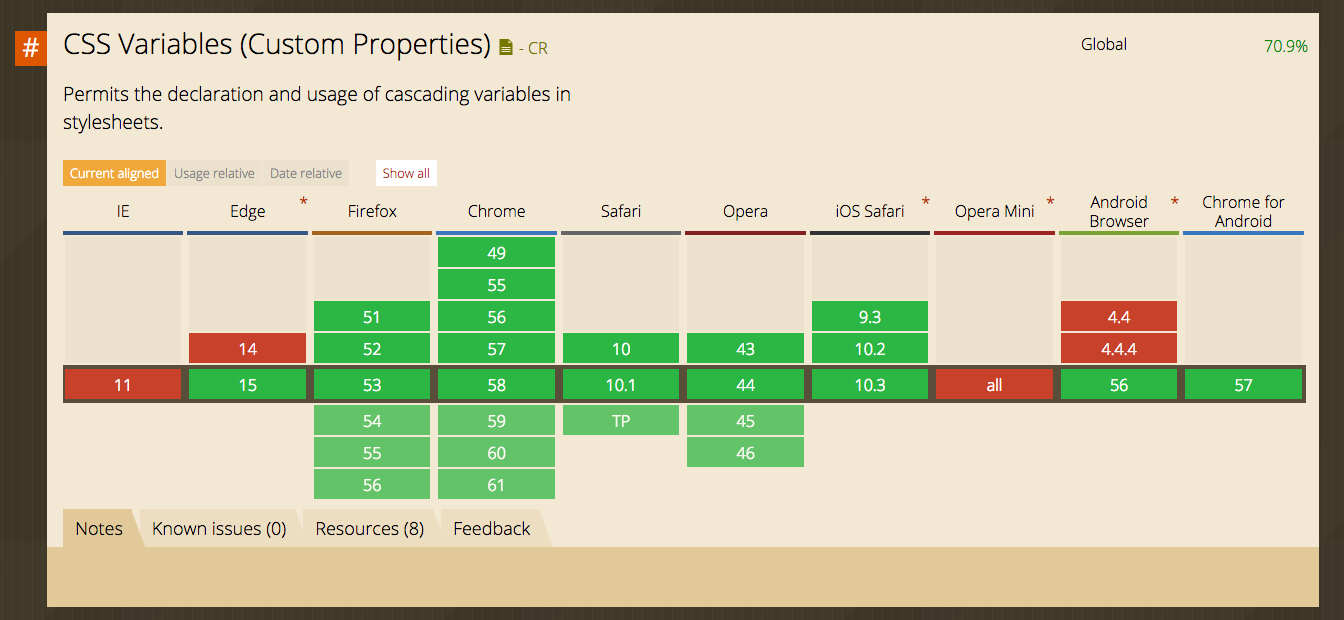The height and width of the screenshot is (620, 1344).
Task: Click the Chrome column header
Action: click(x=496, y=211)
